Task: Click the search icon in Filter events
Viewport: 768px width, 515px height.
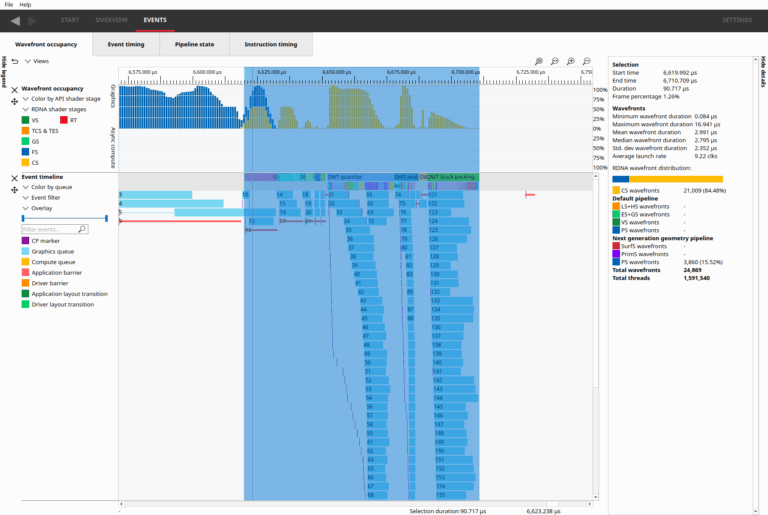Action: (82, 229)
